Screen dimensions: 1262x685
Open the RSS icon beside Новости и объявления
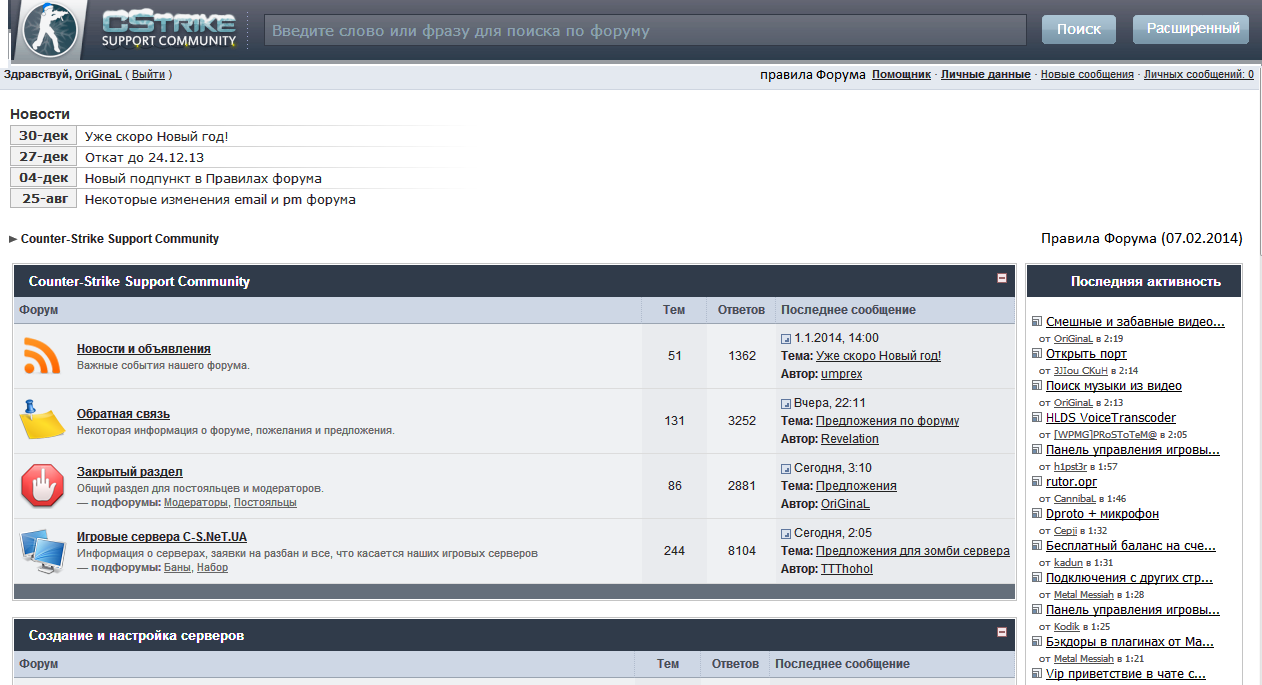[x=42, y=356]
